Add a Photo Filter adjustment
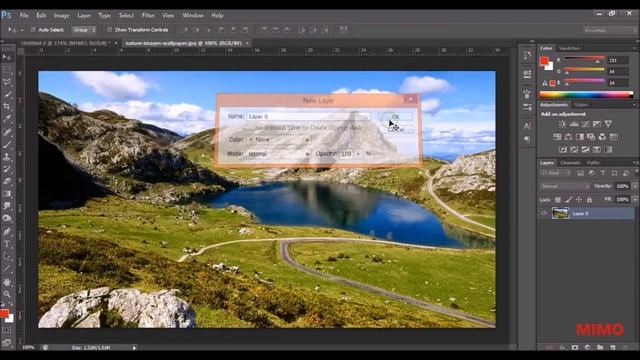The height and width of the screenshot is (360, 640). point(591,137)
